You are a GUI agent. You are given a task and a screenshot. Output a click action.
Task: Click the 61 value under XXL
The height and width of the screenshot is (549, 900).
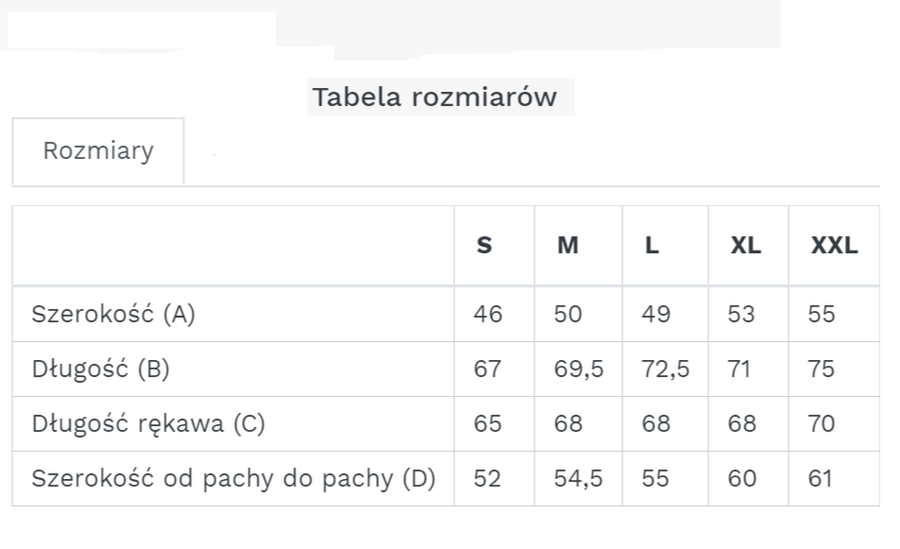820,479
